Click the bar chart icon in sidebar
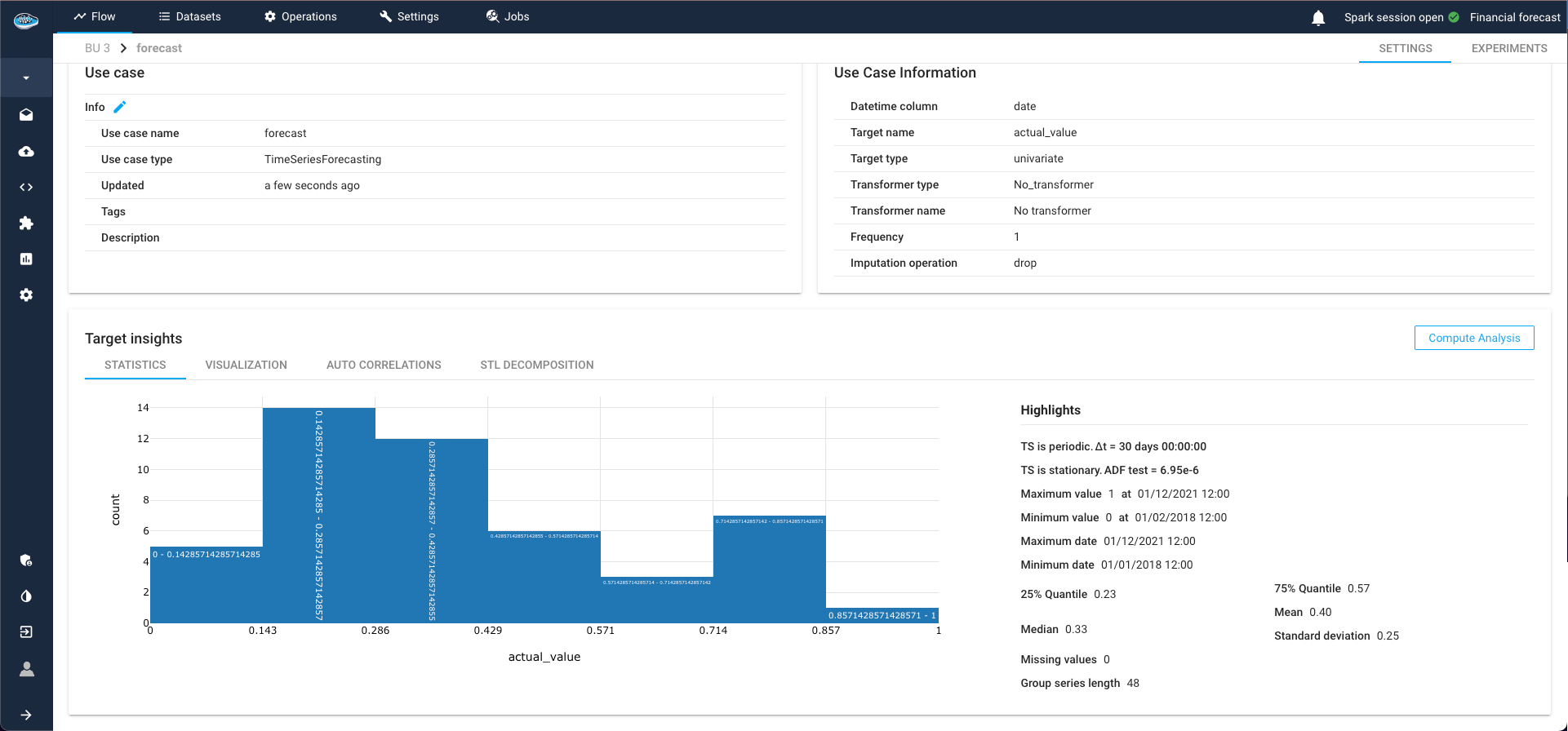Viewport: 1568px width, 731px height. [26, 259]
